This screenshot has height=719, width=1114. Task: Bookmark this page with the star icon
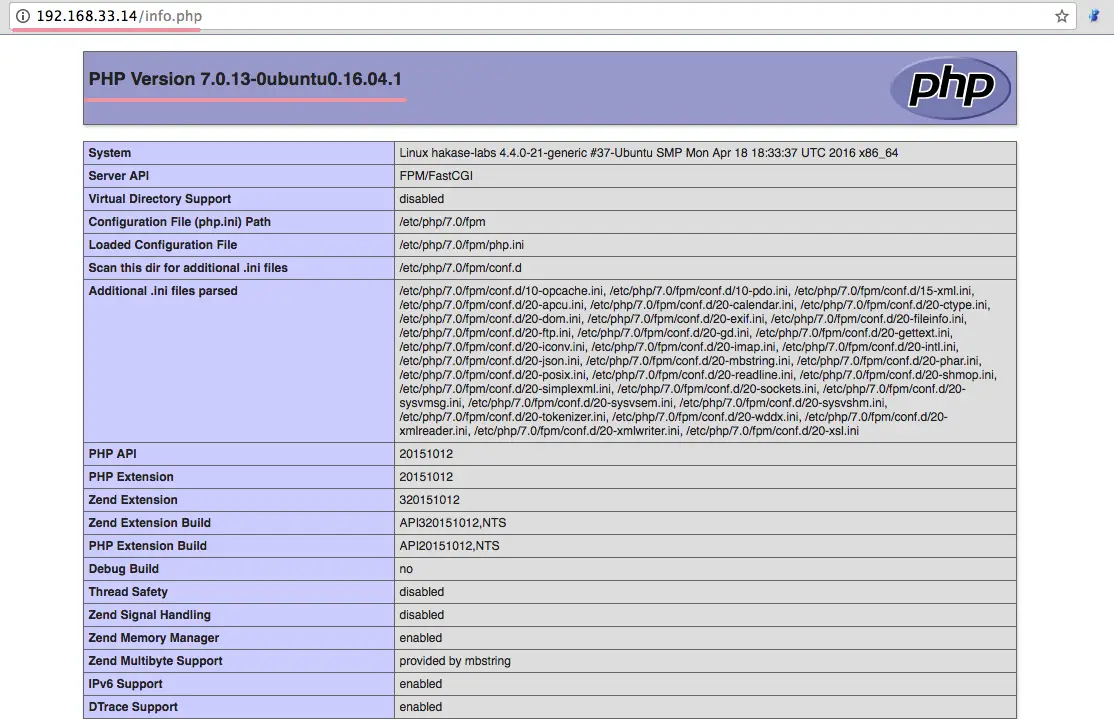pyautogui.click(x=1061, y=16)
